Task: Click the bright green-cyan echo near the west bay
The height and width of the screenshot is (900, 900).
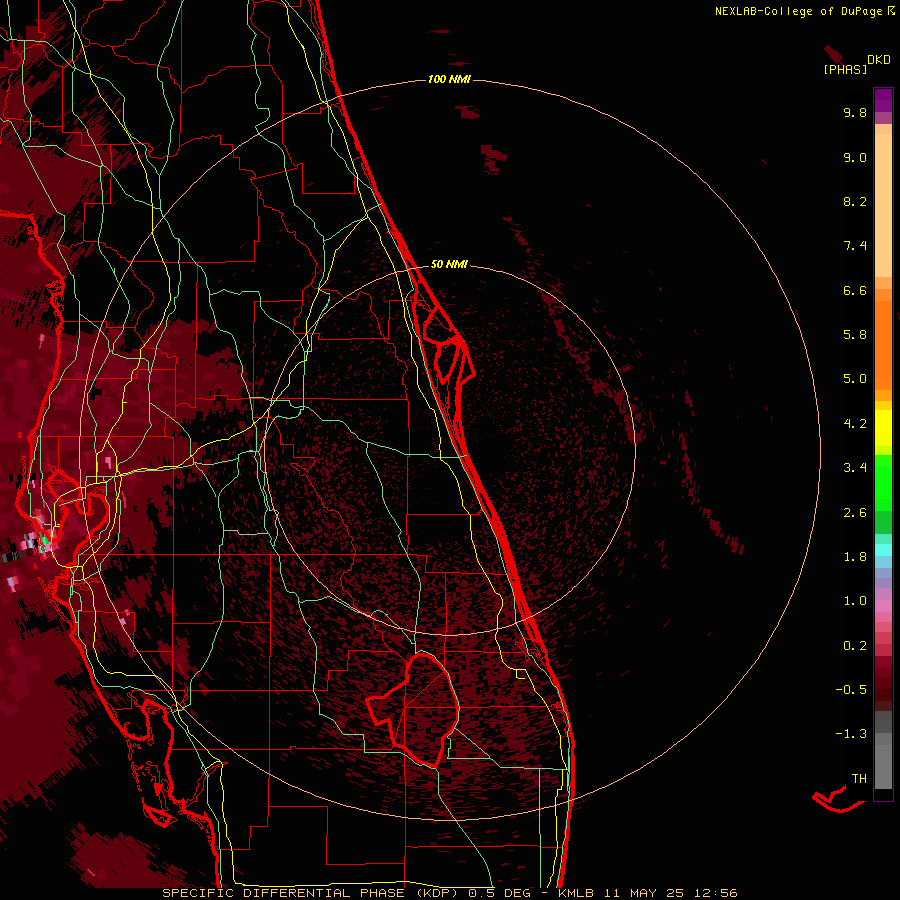Action: click(44, 543)
